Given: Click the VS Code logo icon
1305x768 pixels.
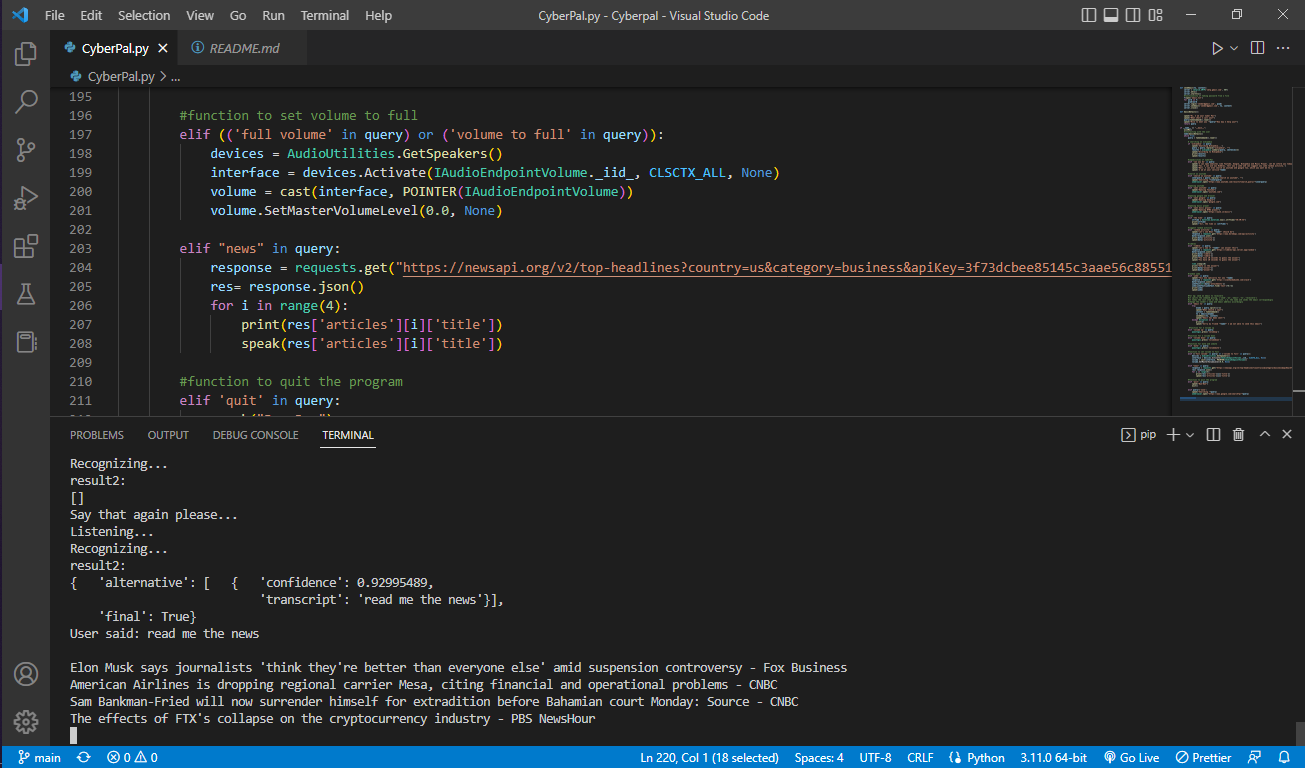Looking at the screenshot, I should click(19, 15).
